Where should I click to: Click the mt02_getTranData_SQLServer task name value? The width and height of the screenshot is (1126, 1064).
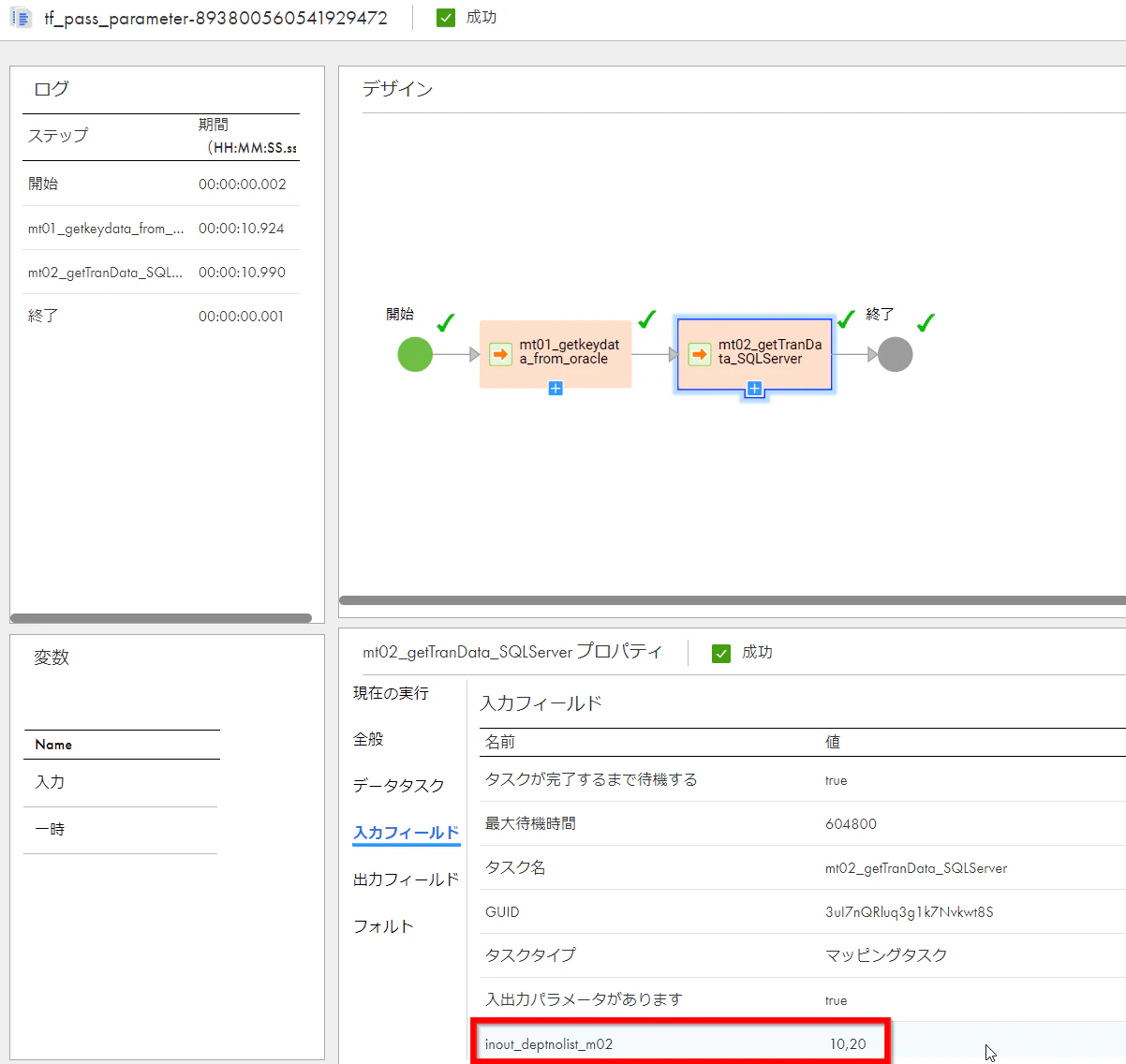(916, 868)
